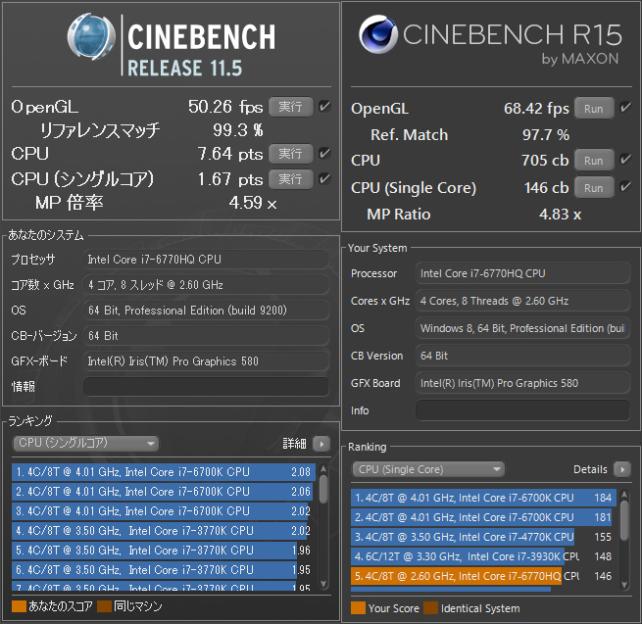Screen dimensions: 642x624
Task: Click CB Version field in Cinebench R15
Action: 523,356
